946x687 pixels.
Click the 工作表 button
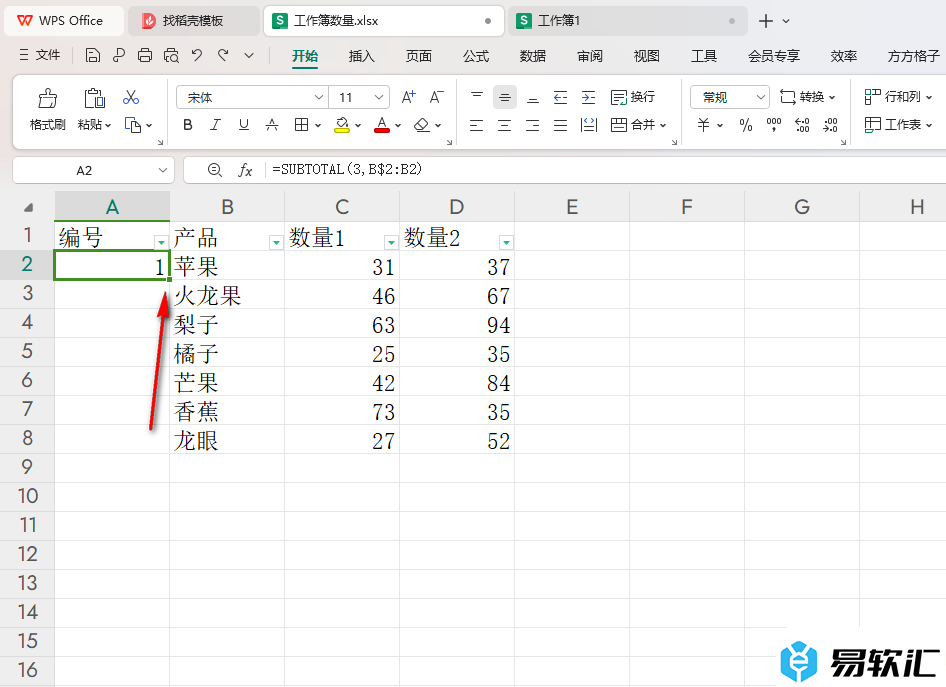898,125
